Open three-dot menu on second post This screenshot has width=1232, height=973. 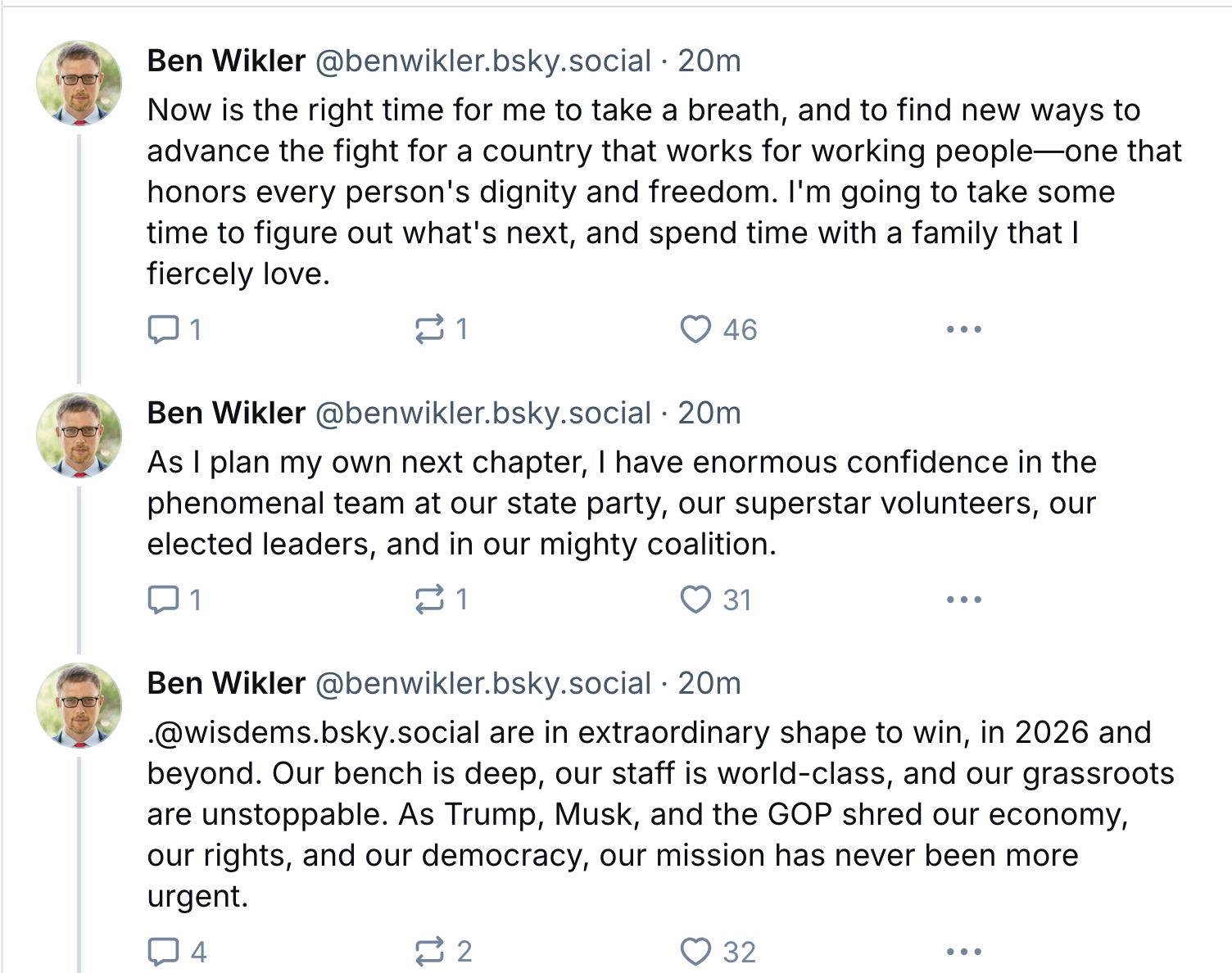(963, 600)
